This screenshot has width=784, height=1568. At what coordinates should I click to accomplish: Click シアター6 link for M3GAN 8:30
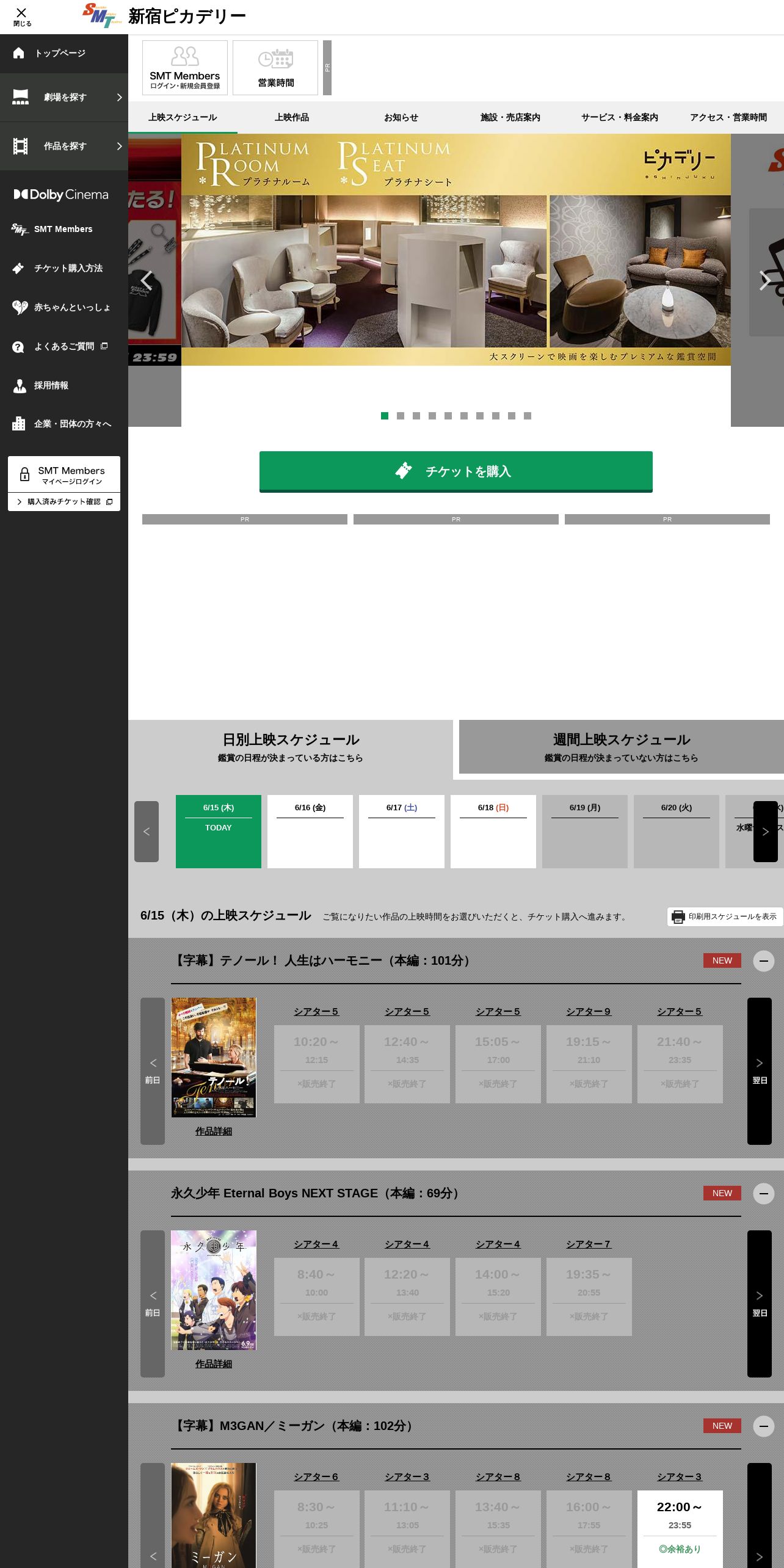[316, 1477]
